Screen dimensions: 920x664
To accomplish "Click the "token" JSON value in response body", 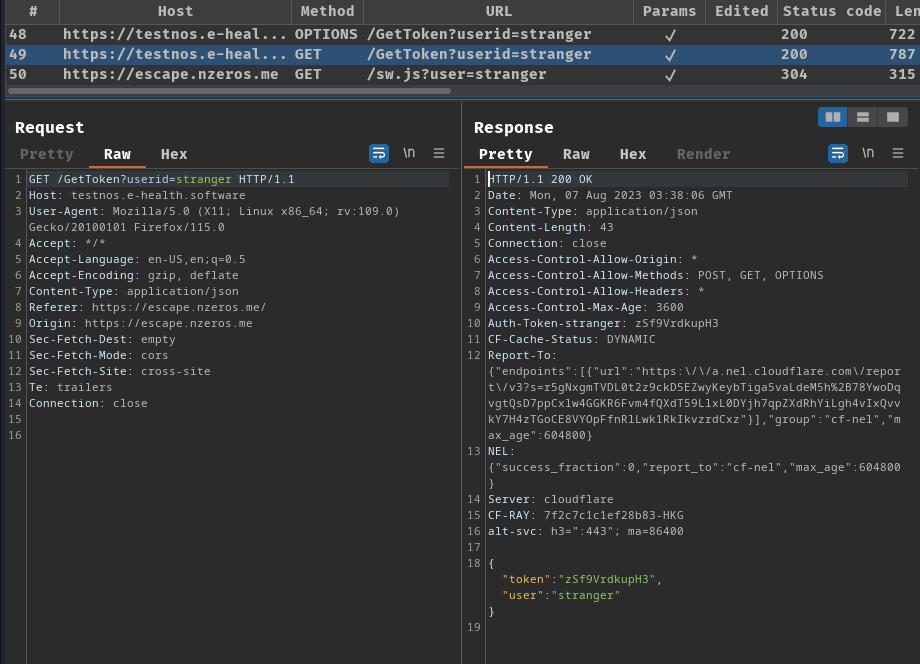I will 607,579.
